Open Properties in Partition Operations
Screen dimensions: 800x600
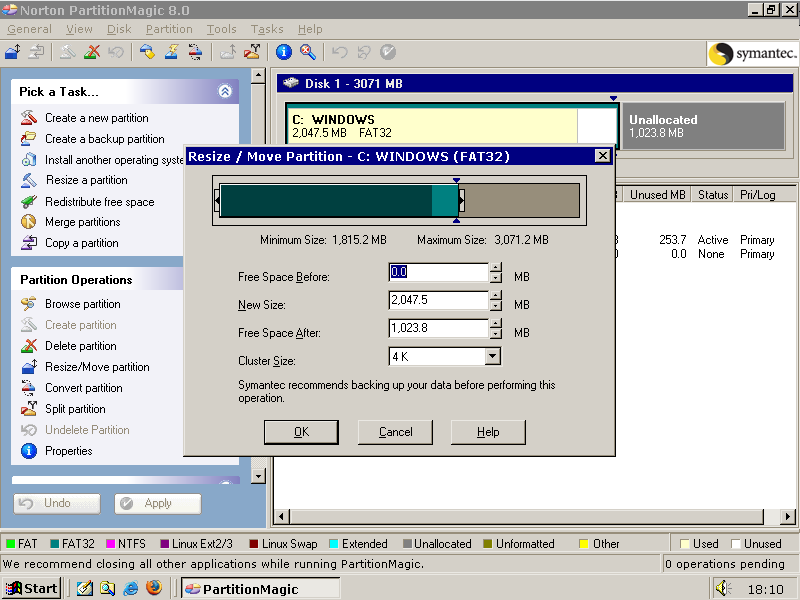click(x=57, y=451)
